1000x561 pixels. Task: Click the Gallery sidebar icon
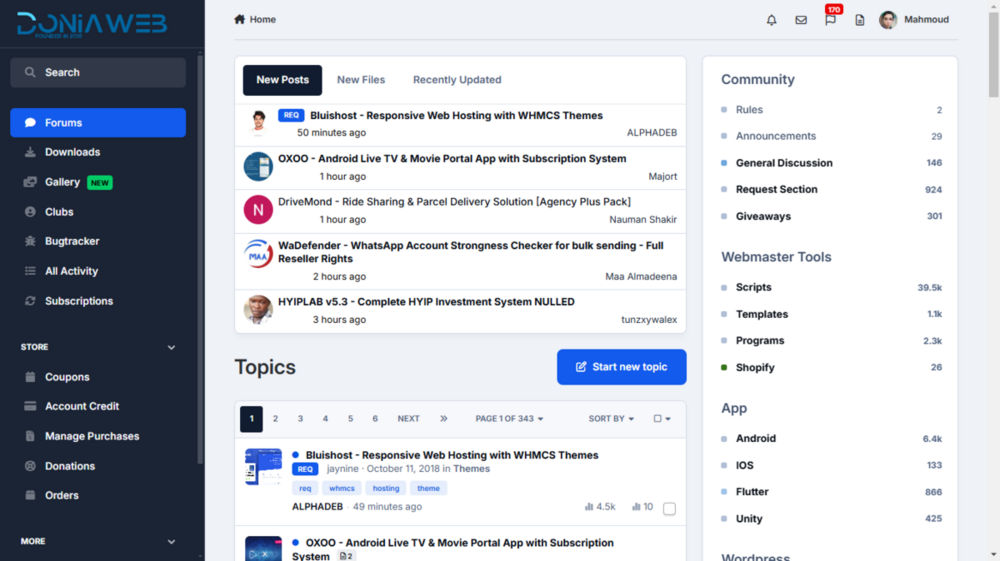coord(30,182)
